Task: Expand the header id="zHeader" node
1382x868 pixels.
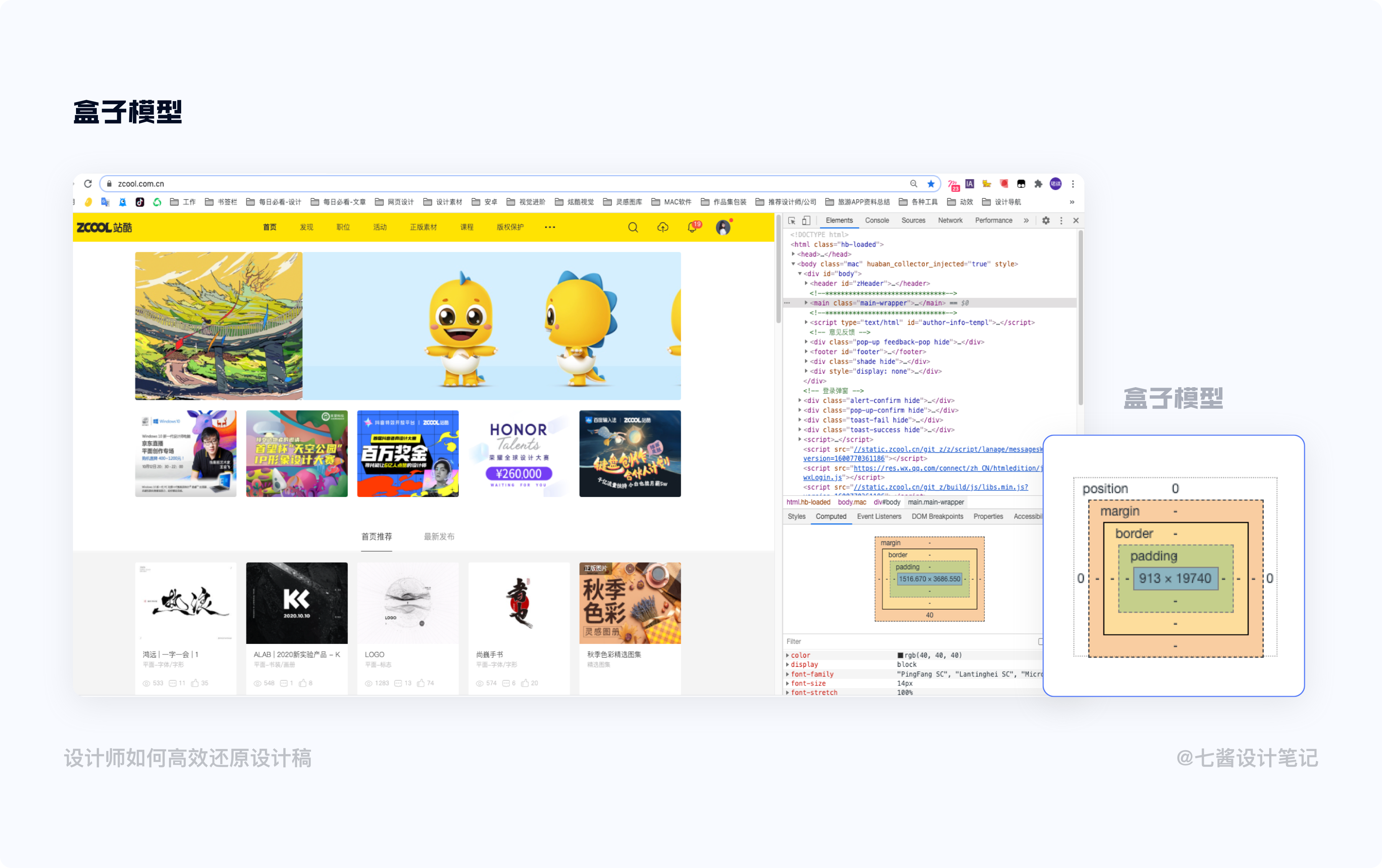Action: [806, 284]
